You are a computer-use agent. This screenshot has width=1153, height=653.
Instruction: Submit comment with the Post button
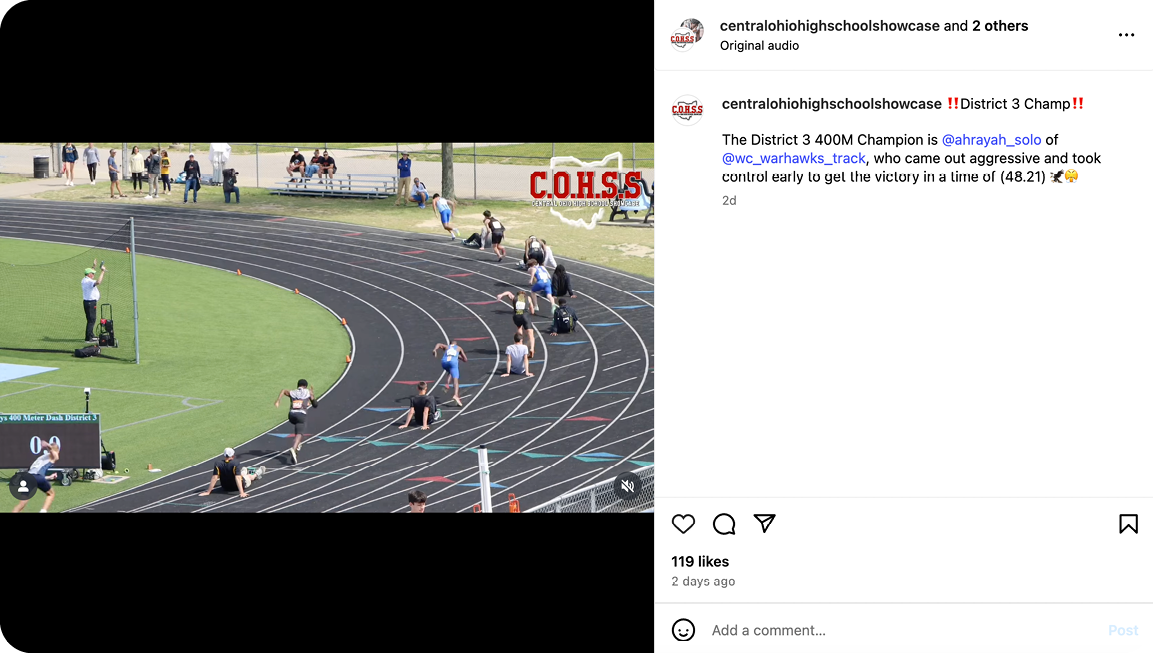tap(1123, 630)
